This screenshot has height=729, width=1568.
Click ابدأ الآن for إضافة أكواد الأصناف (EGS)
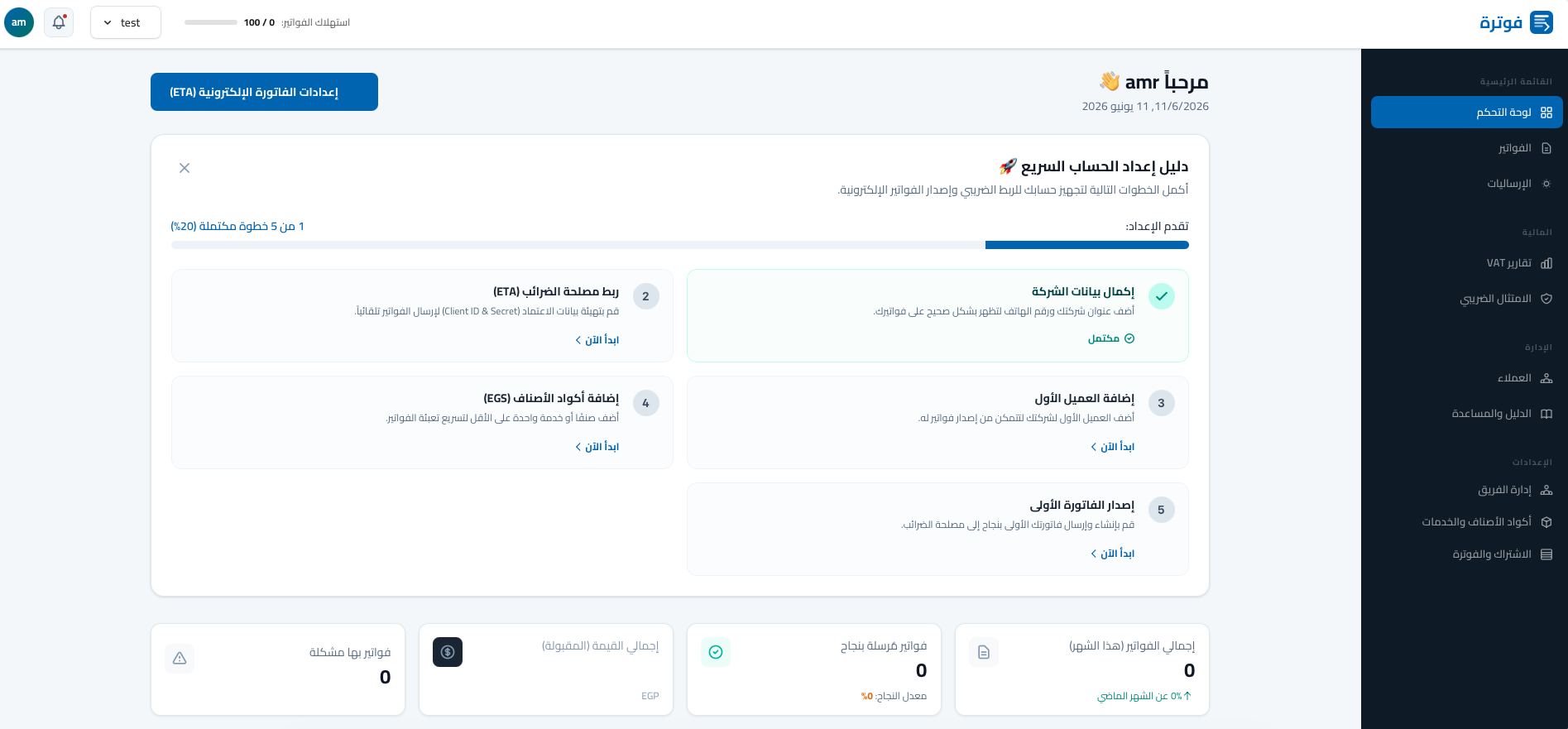click(x=597, y=447)
